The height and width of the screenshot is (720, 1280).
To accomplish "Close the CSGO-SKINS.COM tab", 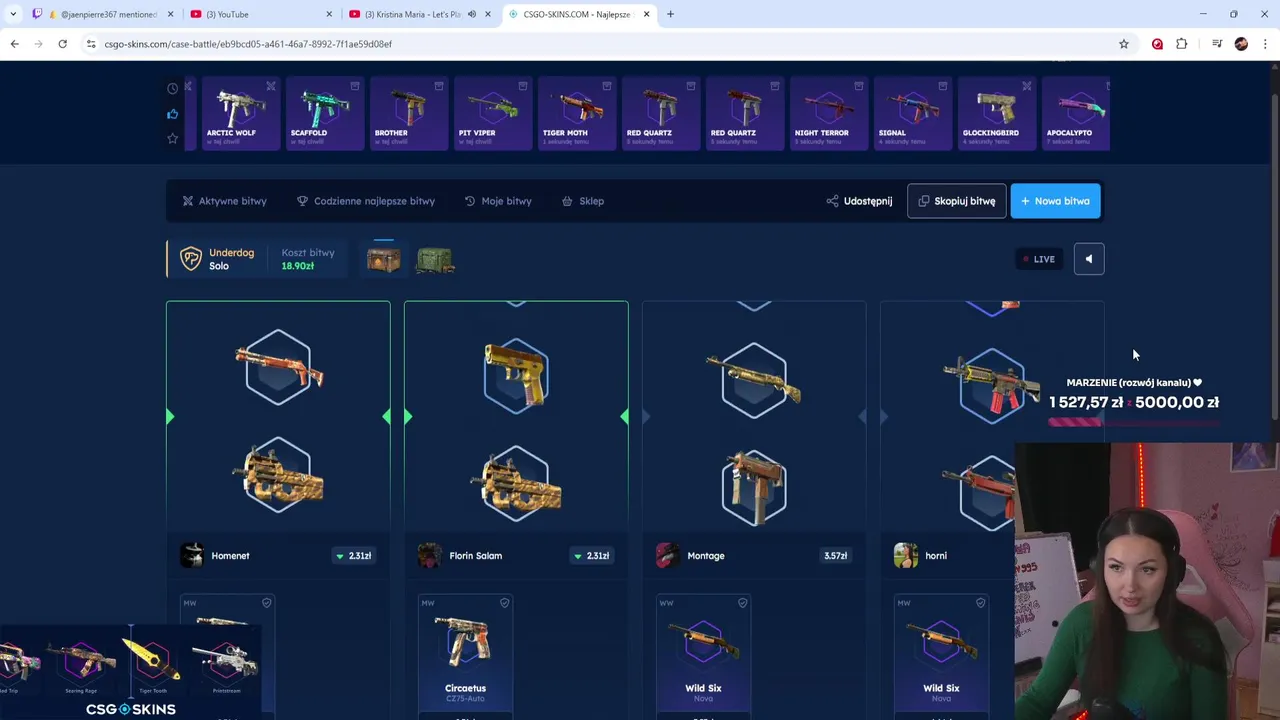I will (646, 14).
